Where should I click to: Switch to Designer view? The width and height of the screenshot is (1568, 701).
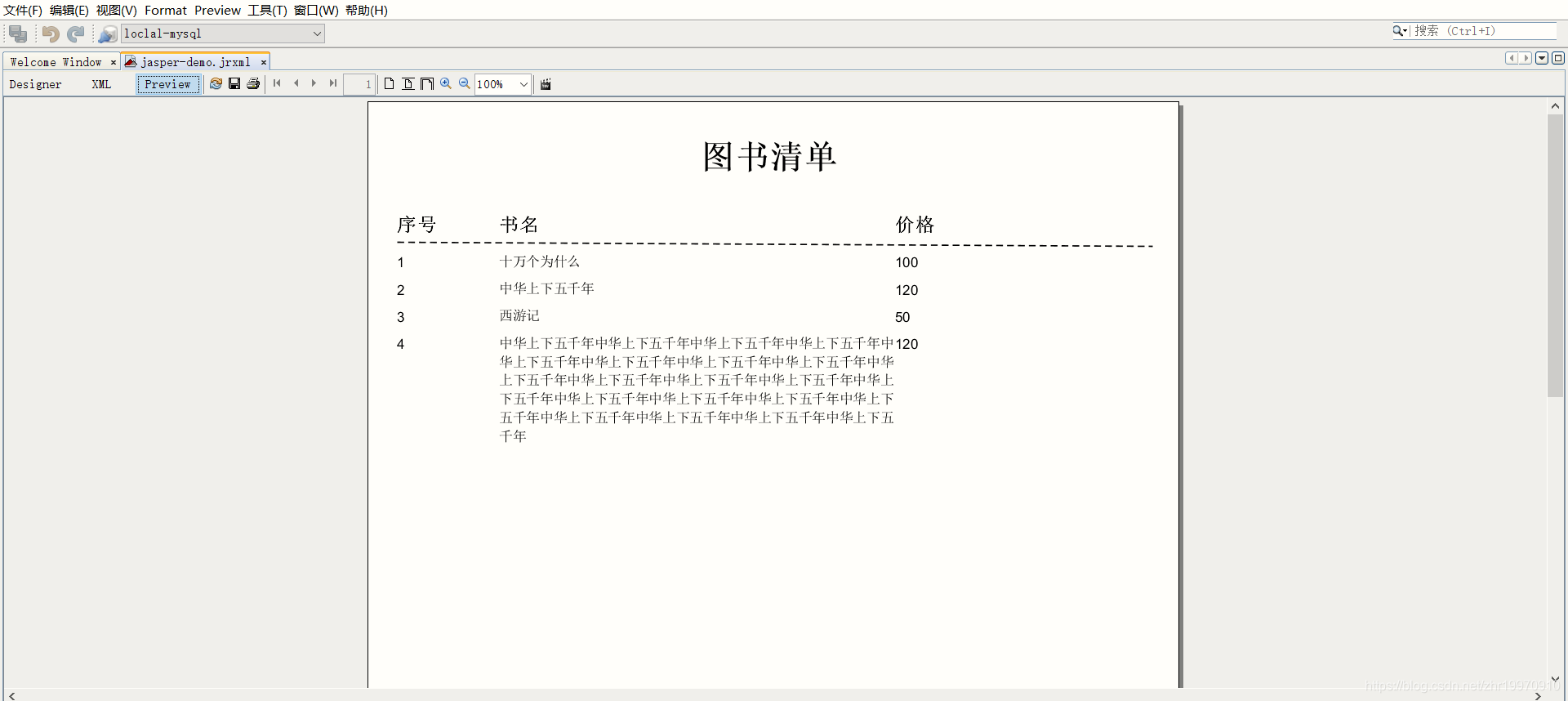[x=35, y=84]
